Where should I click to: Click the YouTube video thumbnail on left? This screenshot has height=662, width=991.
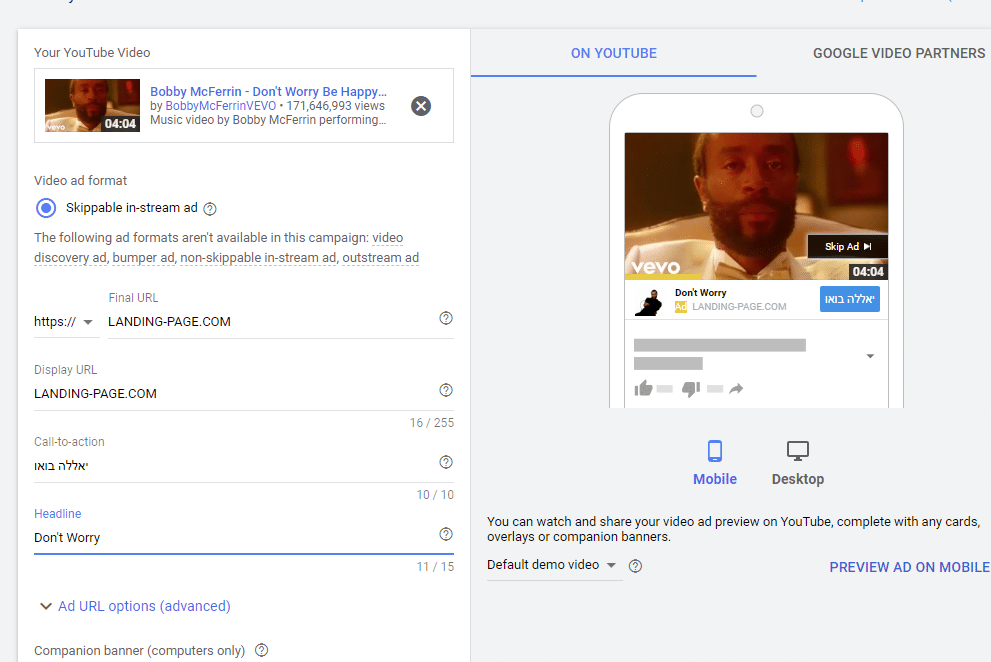tap(92, 106)
